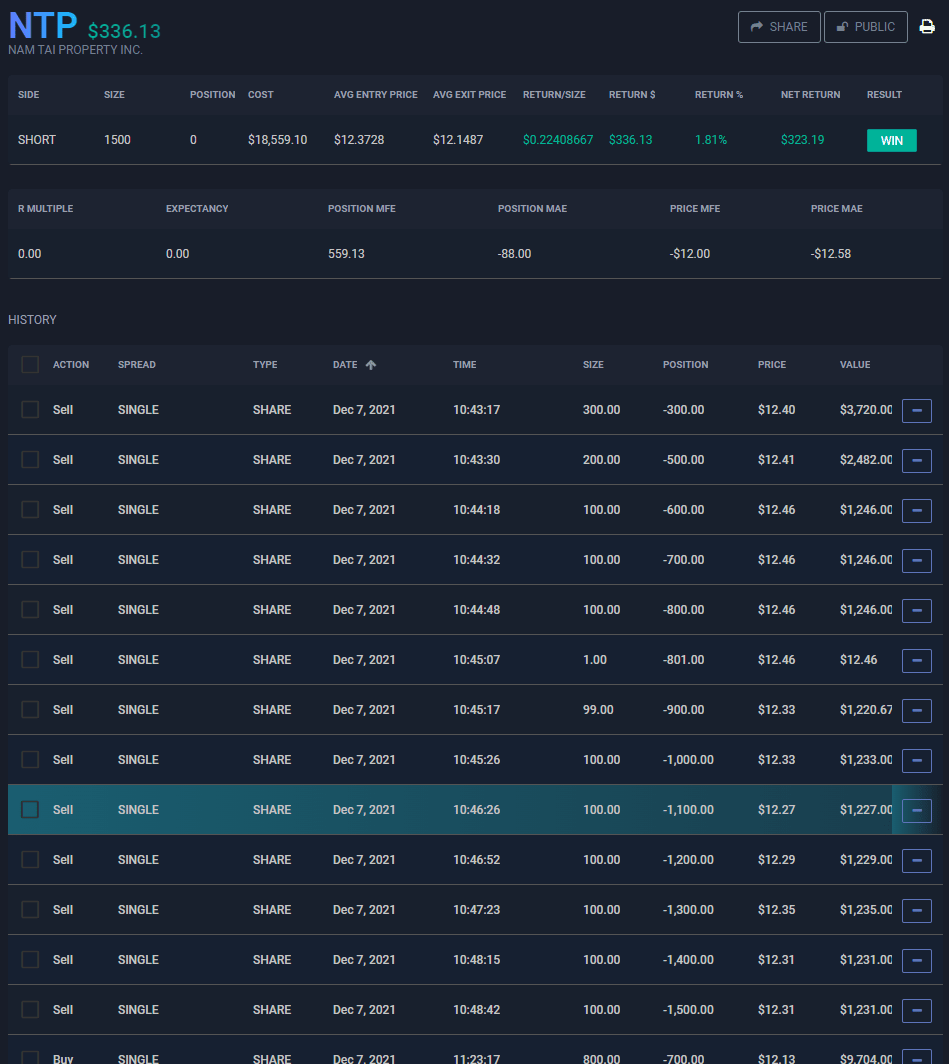Viewport: 949px width, 1064px height.
Task: Remove the 10:43:17 execution with minus icon
Action: click(916, 411)
